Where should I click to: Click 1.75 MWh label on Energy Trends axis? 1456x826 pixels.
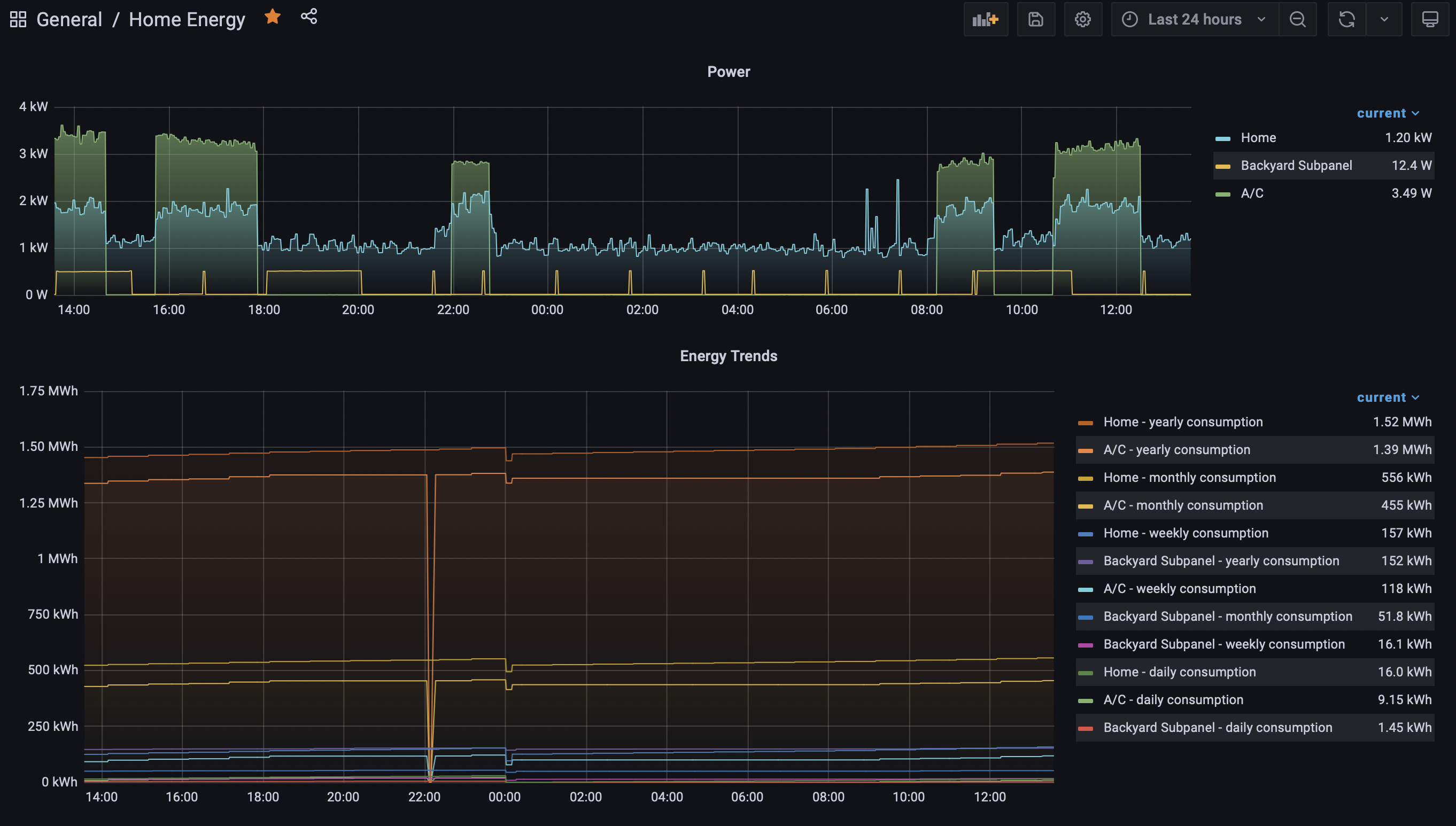(x=48, y=391)
